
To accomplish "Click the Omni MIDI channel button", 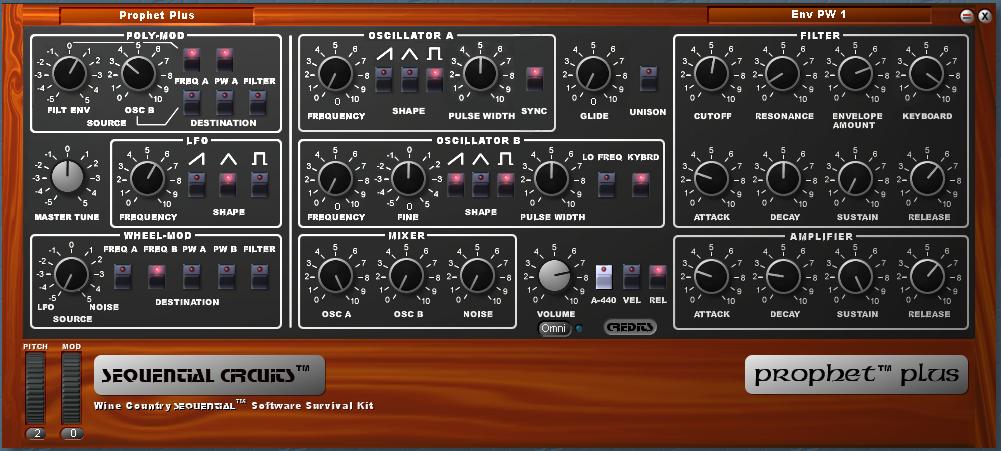I will pos(555,328).
